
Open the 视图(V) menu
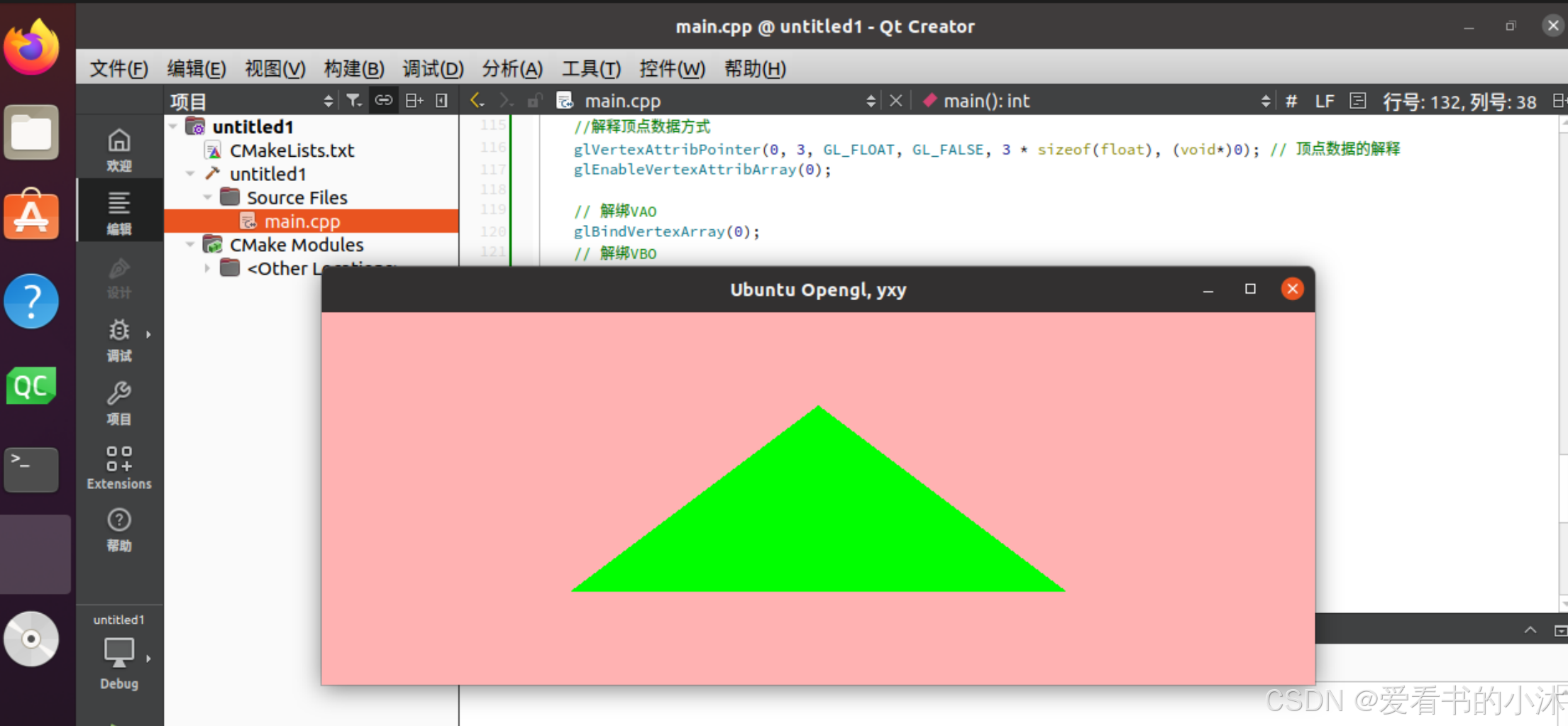(275, 69)
